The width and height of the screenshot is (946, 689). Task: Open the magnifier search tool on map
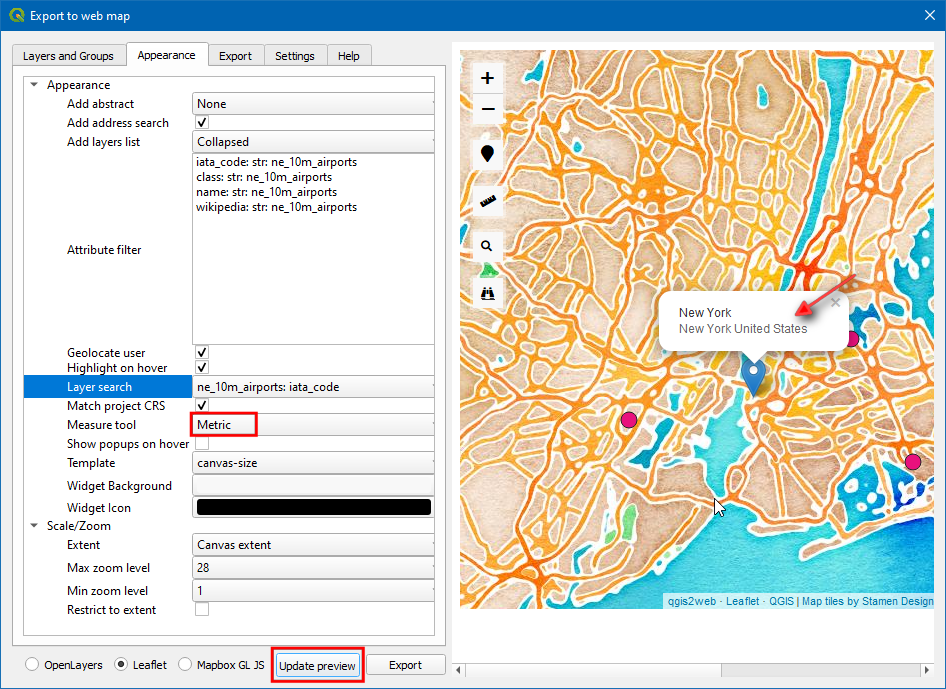[x=487, y=245]
